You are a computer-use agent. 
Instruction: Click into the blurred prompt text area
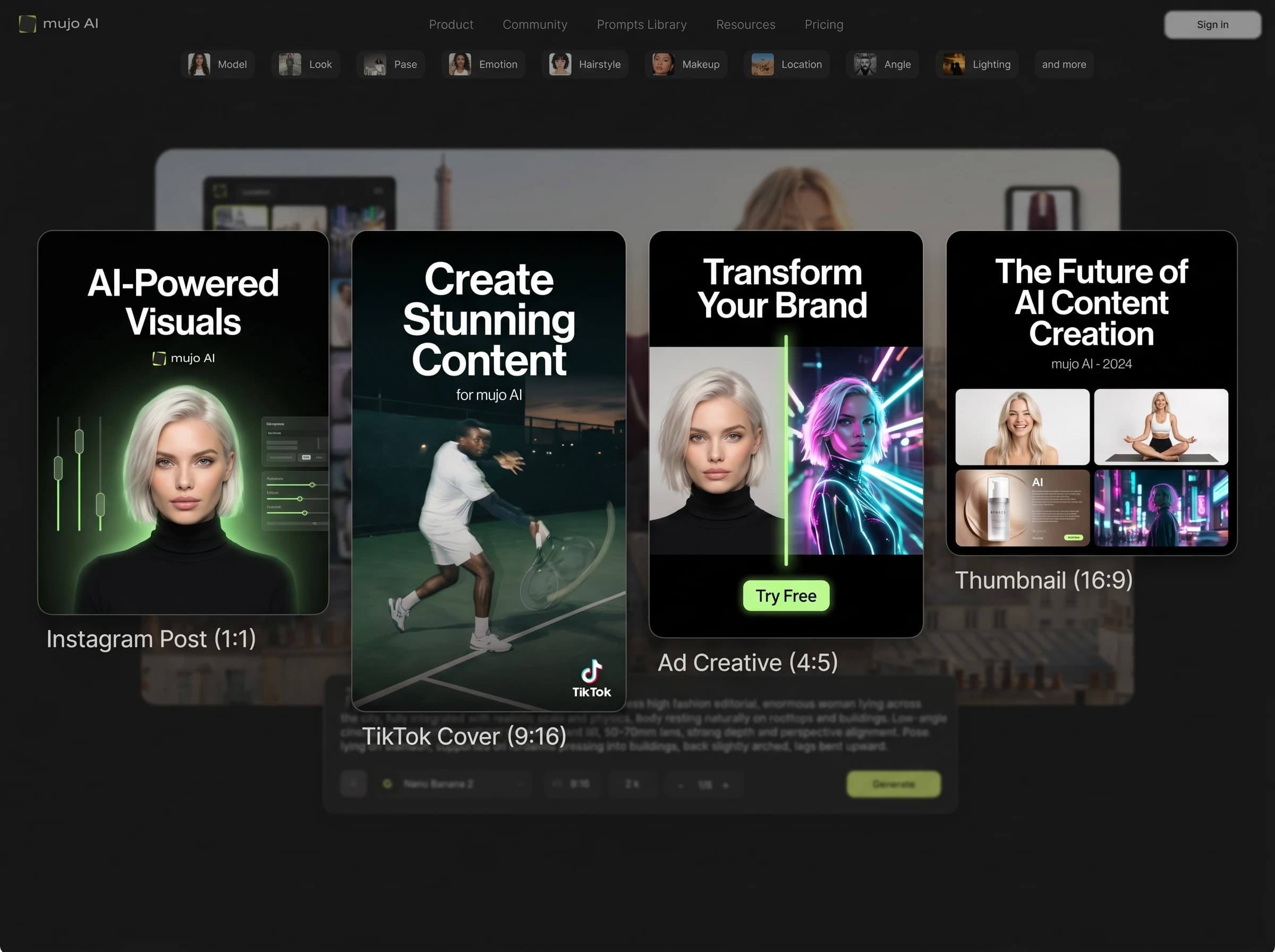click(x=642, y=725)
